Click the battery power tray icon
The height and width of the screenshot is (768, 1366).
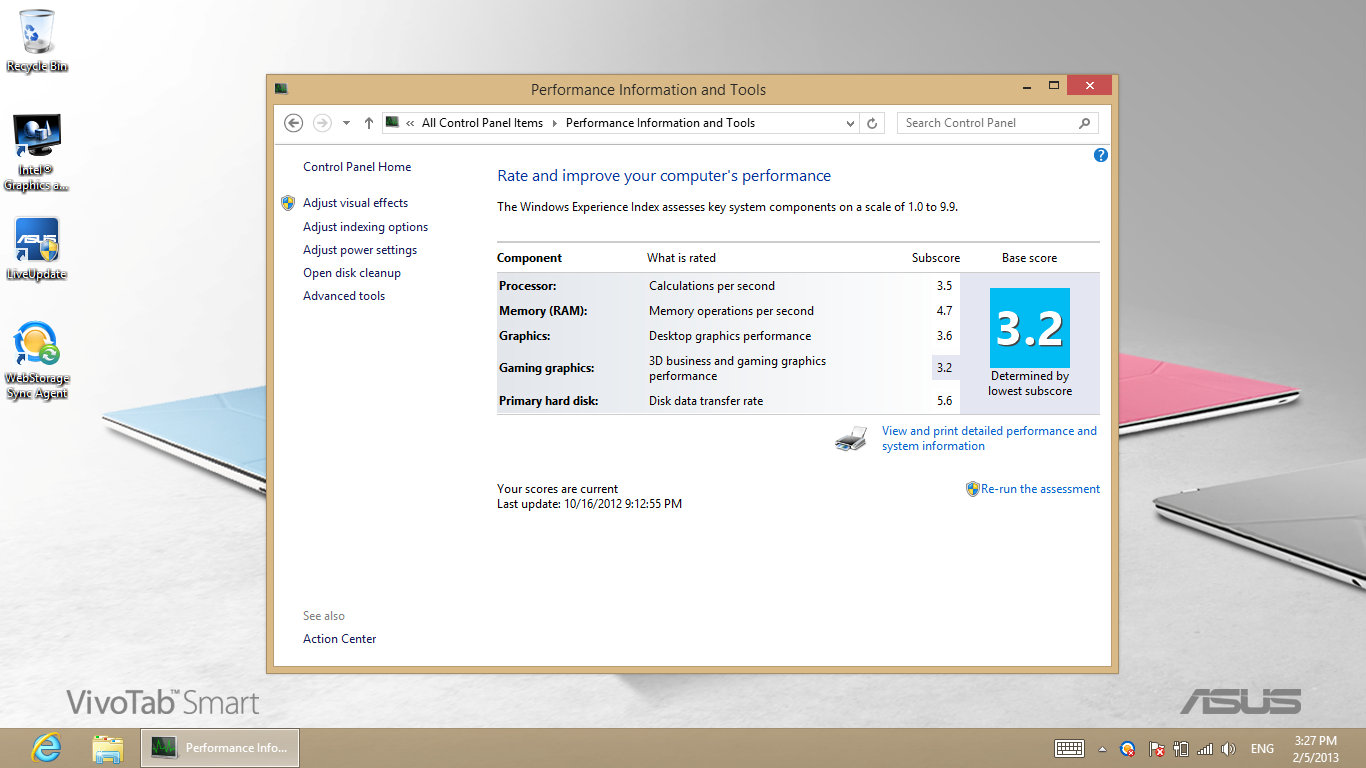1181,748
